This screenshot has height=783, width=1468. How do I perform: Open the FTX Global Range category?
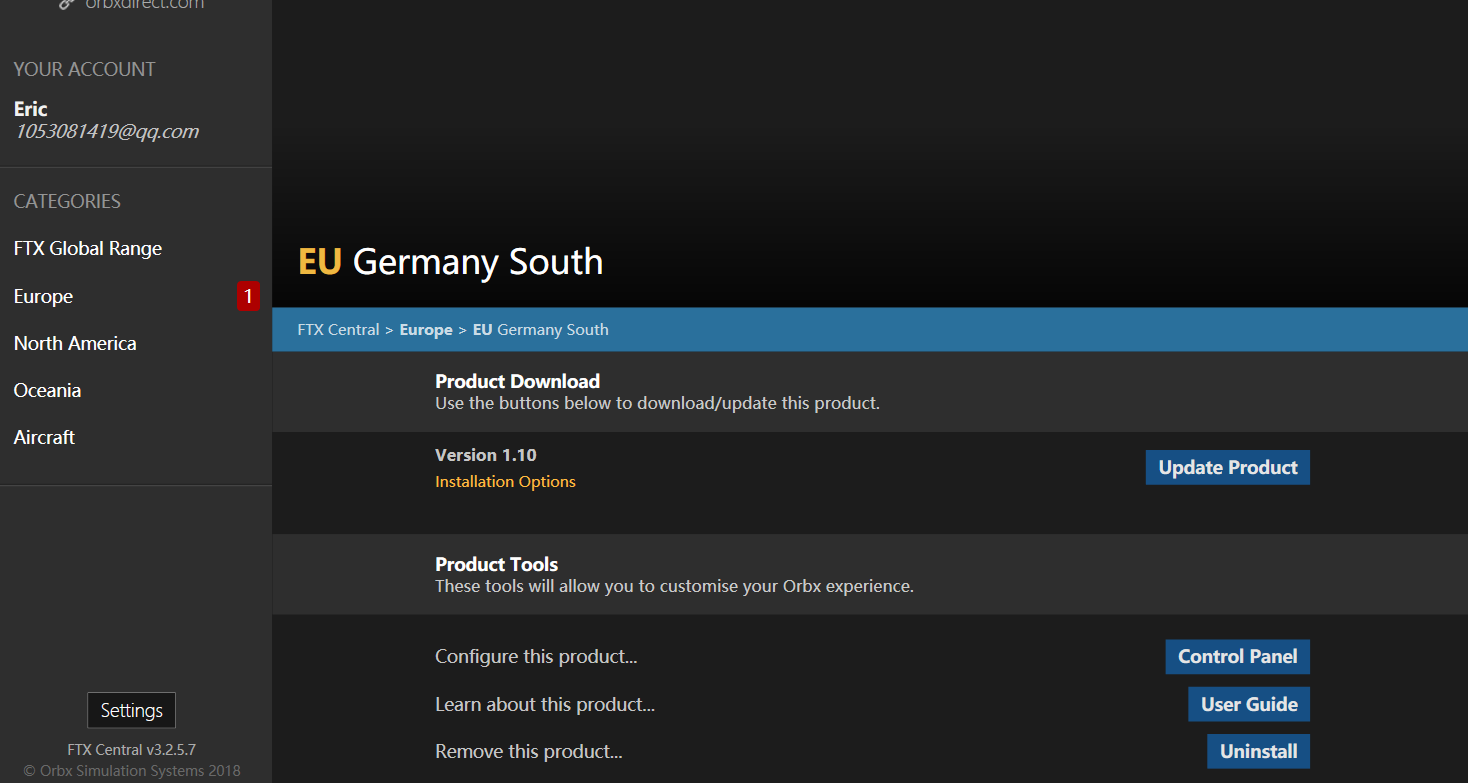(88, 248)
